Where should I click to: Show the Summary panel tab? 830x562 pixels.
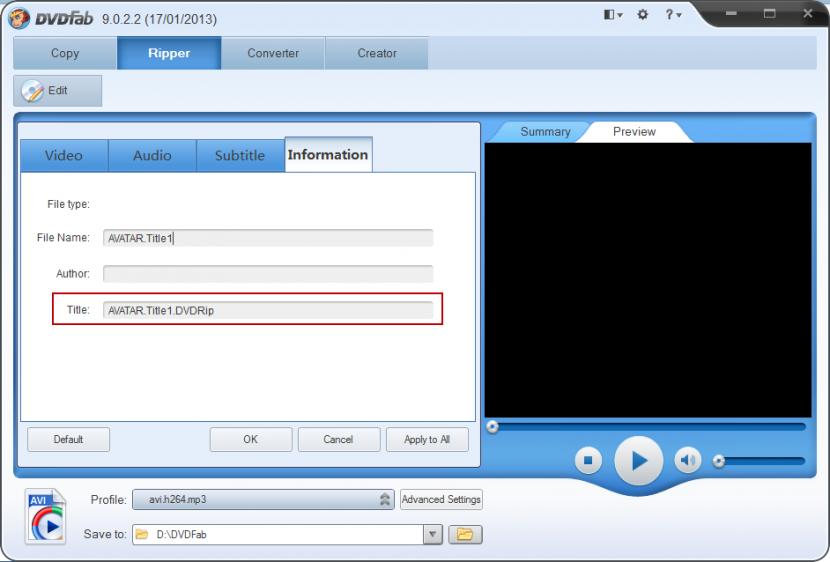545,132
